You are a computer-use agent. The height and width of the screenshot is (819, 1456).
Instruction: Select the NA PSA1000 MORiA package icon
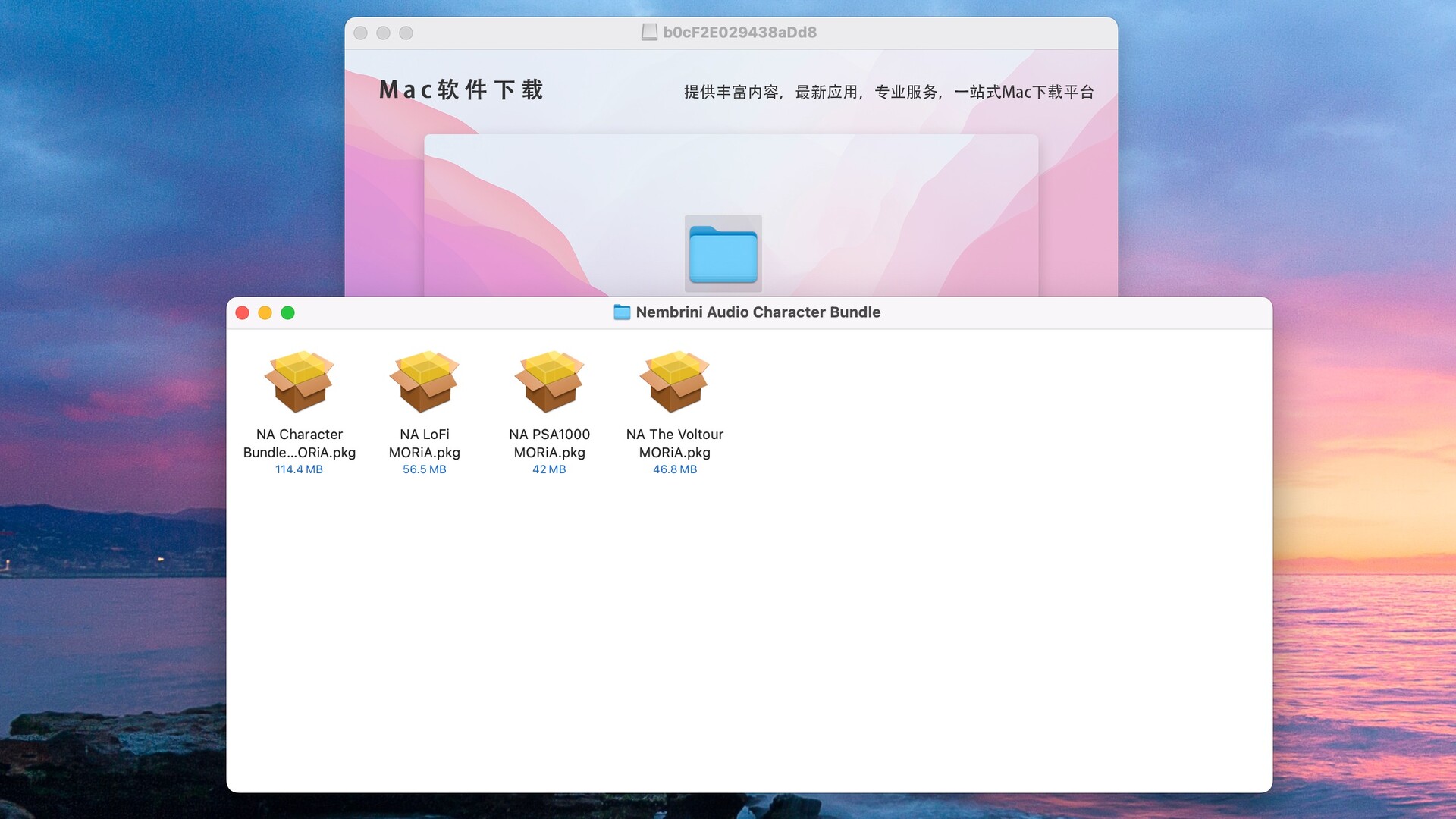pyautogui.click(x=549, y=381)
